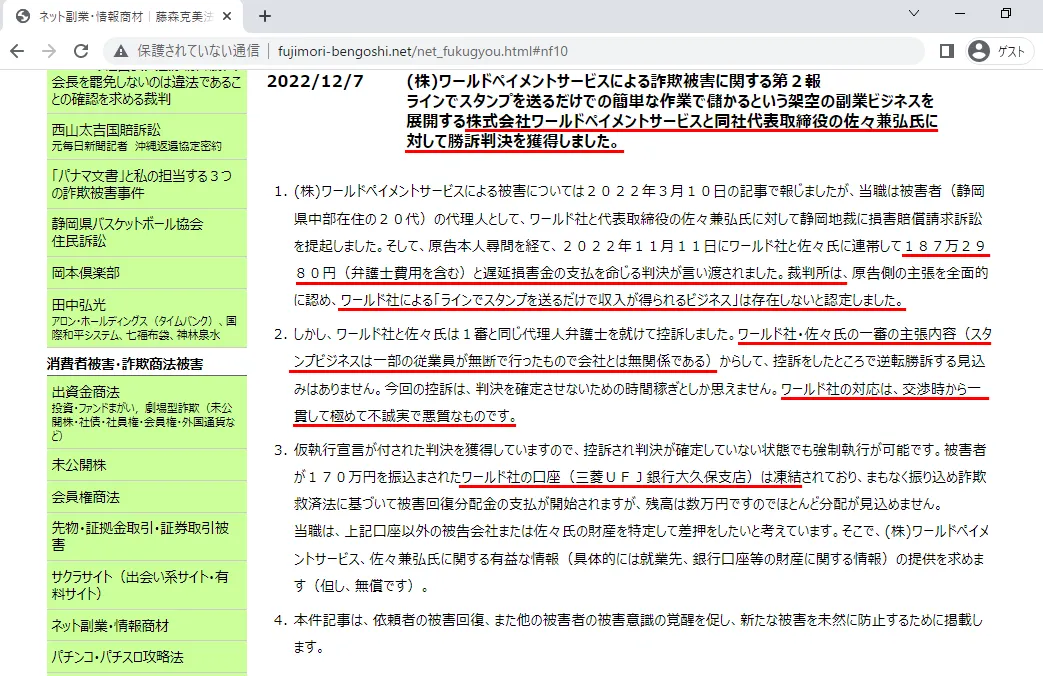Select the ネット副業・情報商材 browser tab
The height and width of the screenshot is (676, 1043).
pyautogui.click(x=120, y=16)
